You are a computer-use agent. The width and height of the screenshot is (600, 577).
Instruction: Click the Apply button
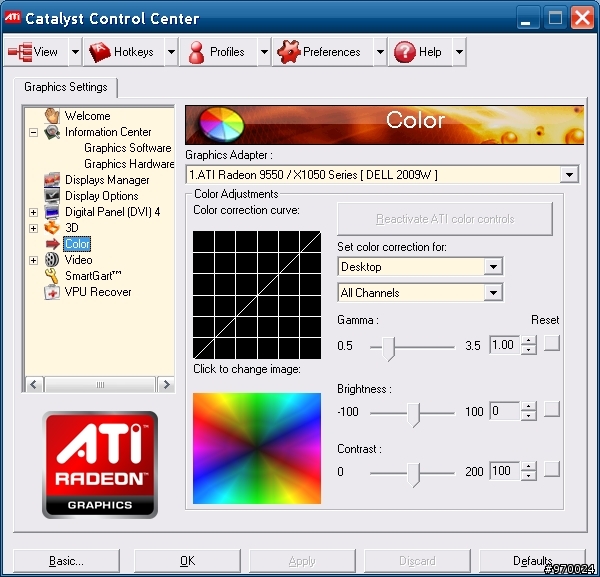pyautogui.click(x=302, y=561)
